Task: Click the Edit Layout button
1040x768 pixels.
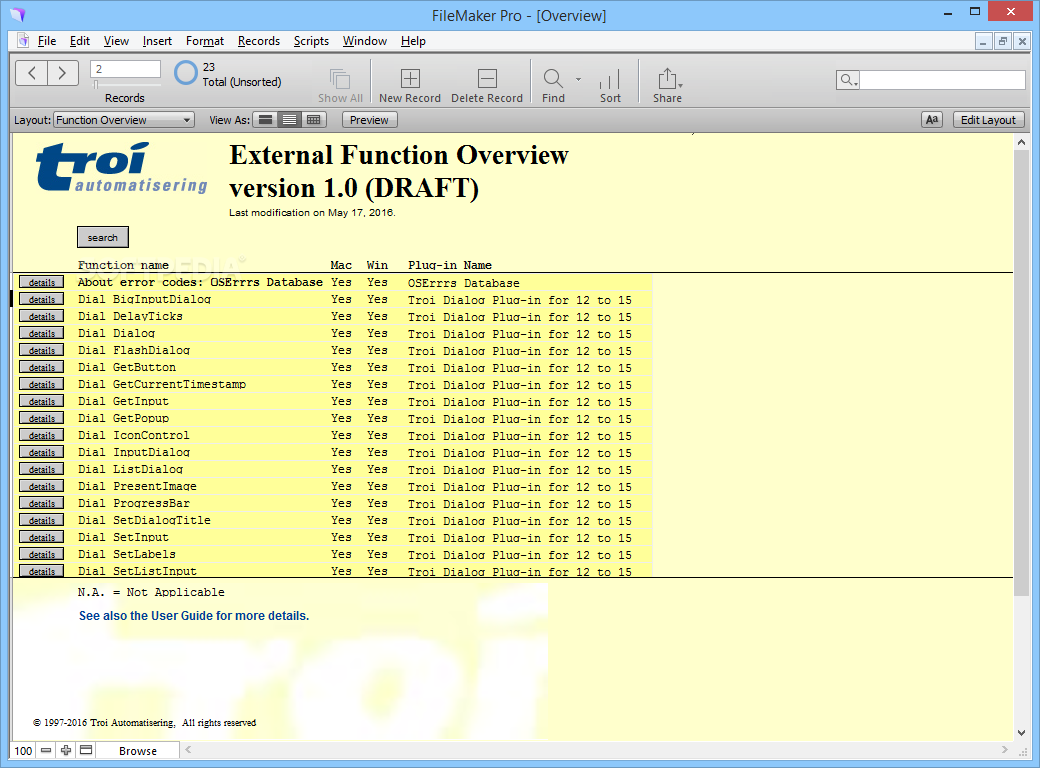Action: tap(988, 120)
